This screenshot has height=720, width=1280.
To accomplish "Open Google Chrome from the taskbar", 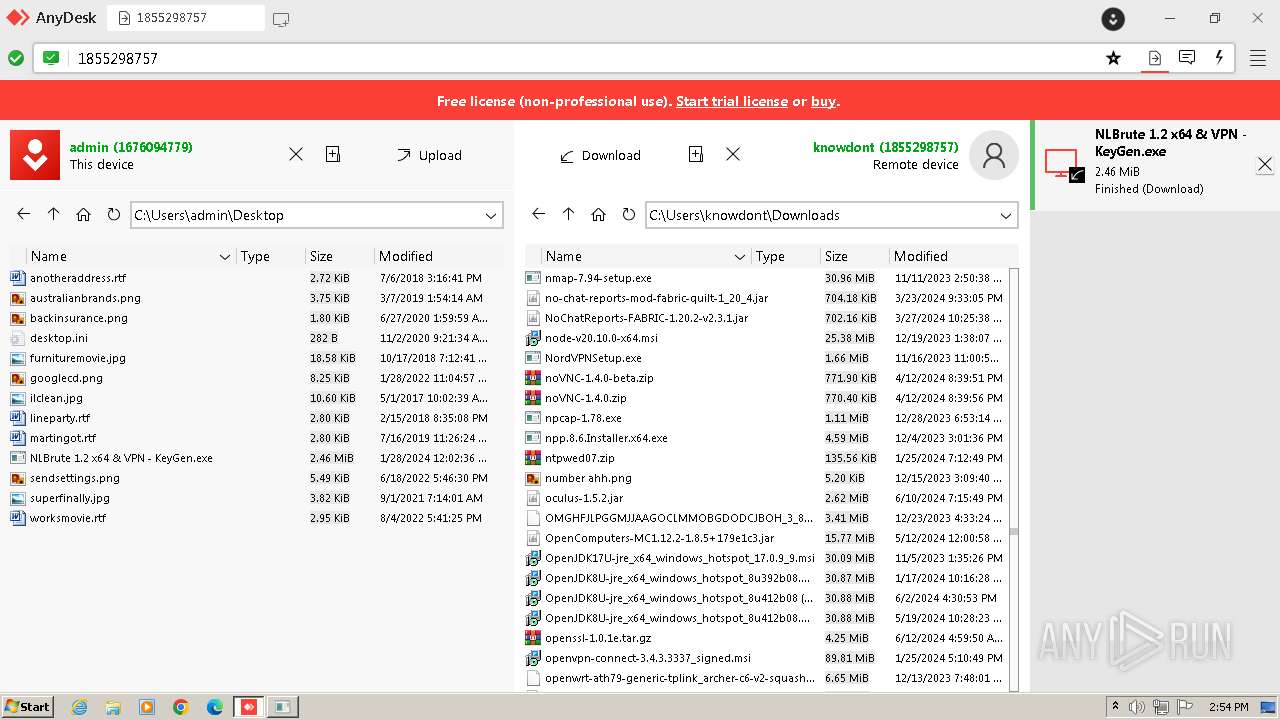I will [181, 707].
